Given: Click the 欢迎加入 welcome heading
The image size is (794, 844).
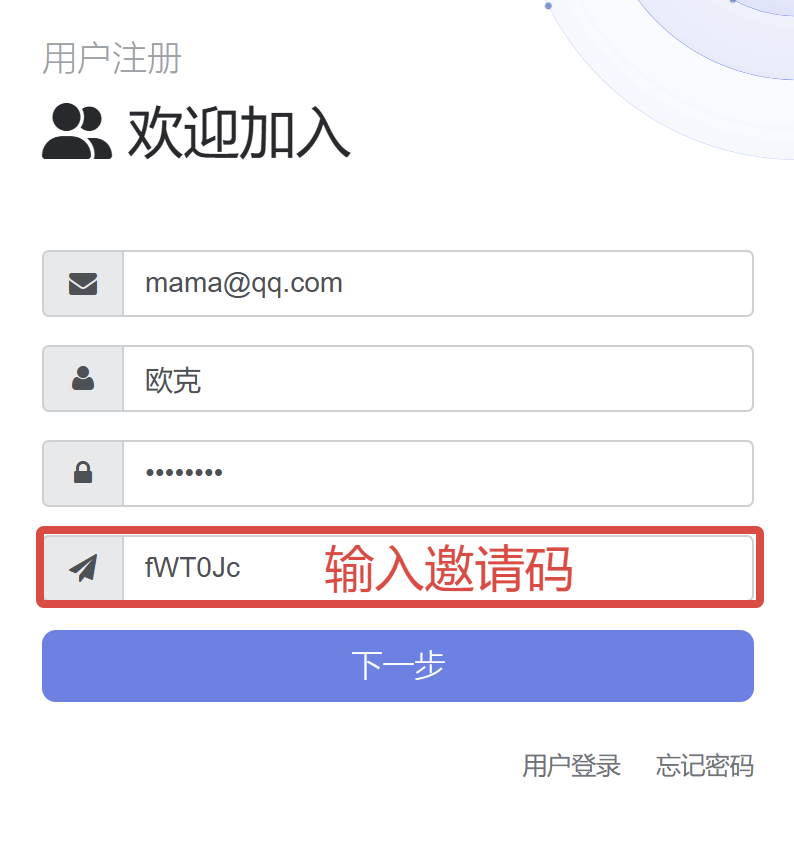Looking at the screenshot, I should click(x=239, y=132).
